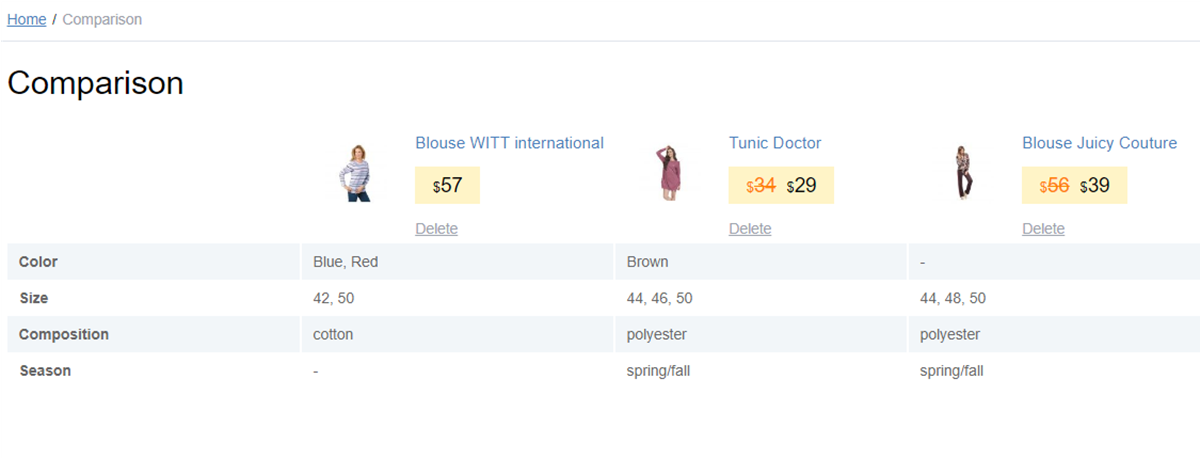Delete Tunic Doctor from comparison
The image size is (1200, 458).
[750, 229]
